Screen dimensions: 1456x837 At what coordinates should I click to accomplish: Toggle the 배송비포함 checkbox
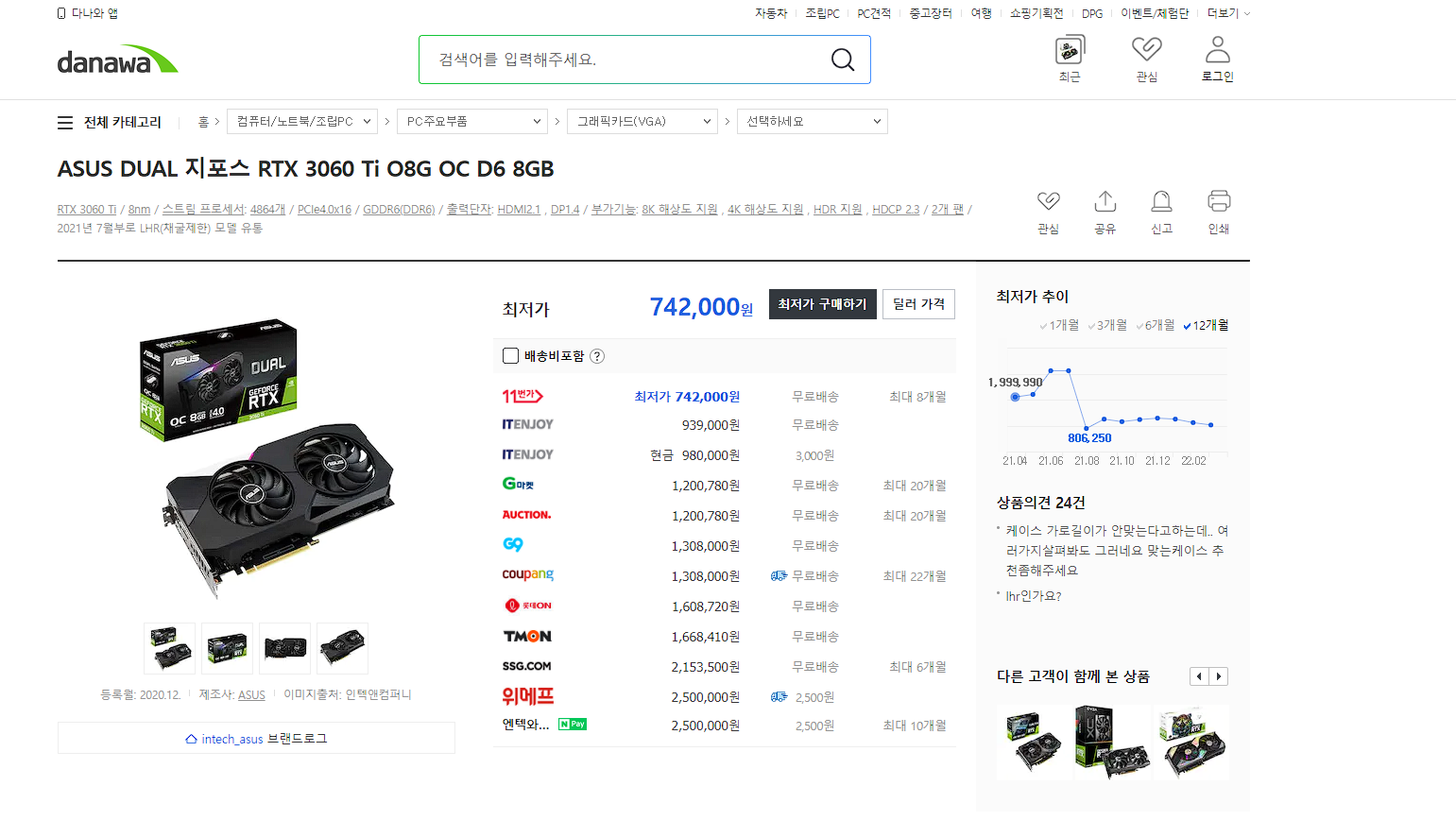pyautogui.click(x=510, y=356)
